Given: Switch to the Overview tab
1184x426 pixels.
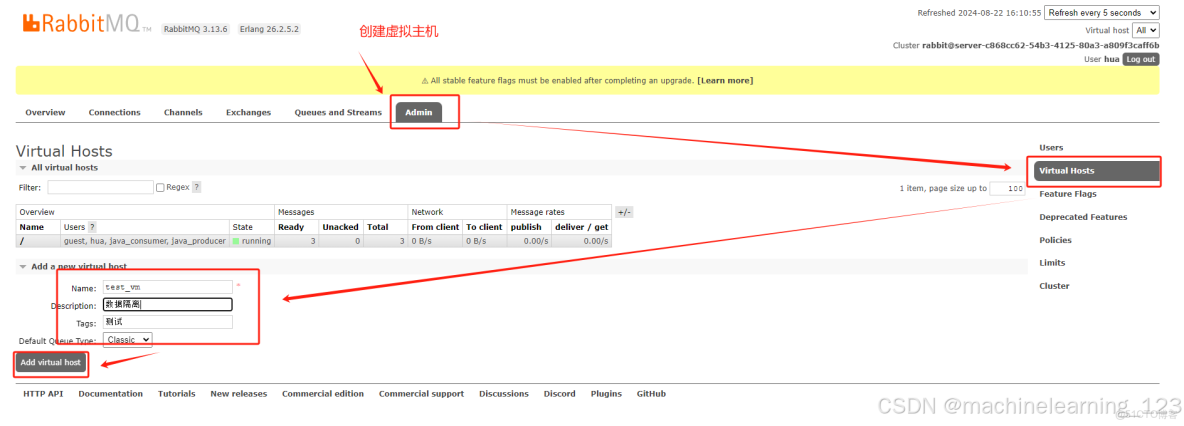Looking at the screenshot, I should (45, 113).
